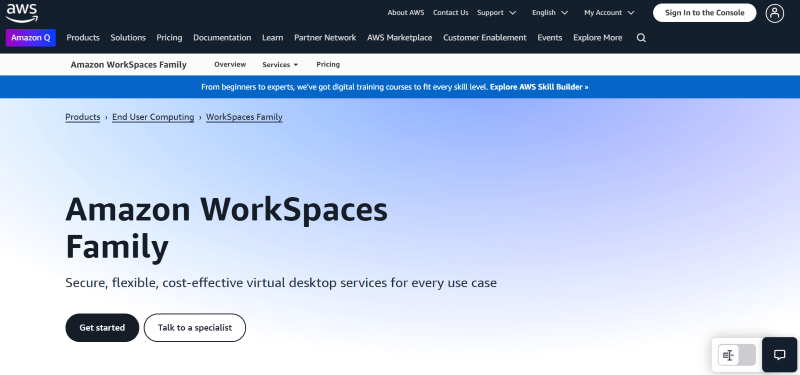Screen dimensions: 800x375
Task: Go to End User Computing breadcrumb
Action: pyautogui.click(x=153, y=117)
